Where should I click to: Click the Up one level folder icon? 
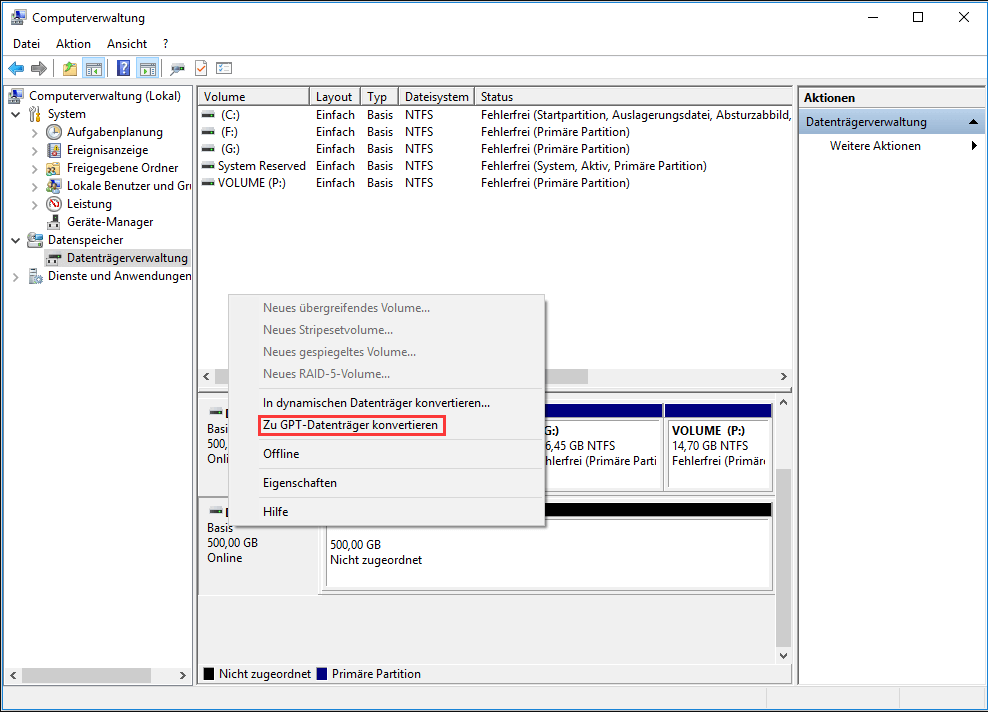[69, 69]
